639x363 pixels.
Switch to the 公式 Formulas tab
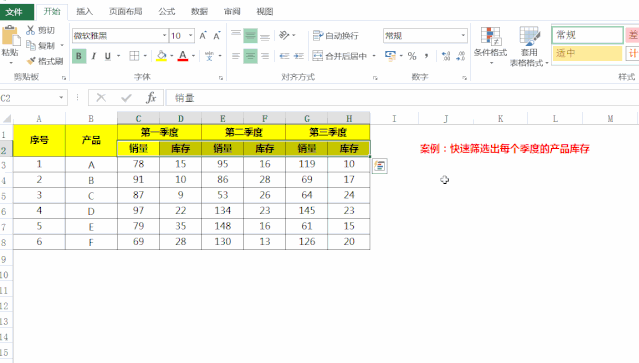tap(167, 12)
